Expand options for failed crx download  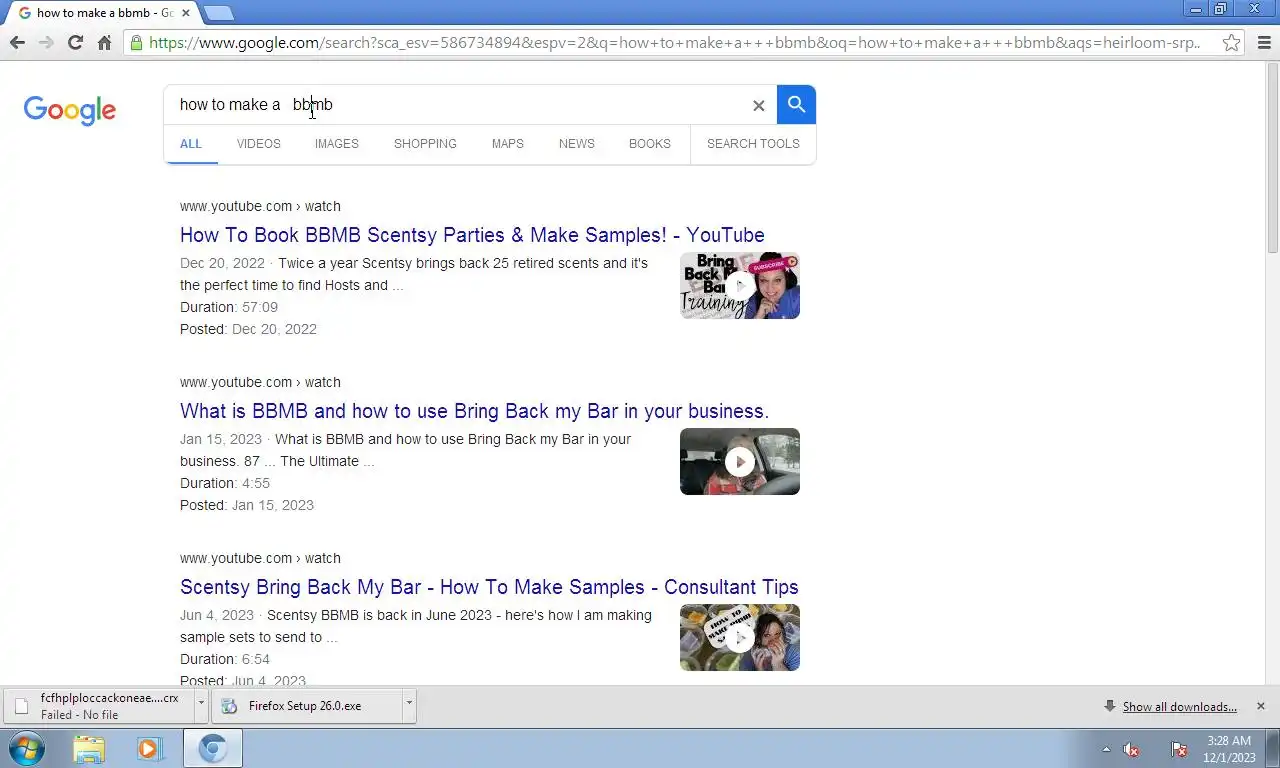click(x=201, y=704)
